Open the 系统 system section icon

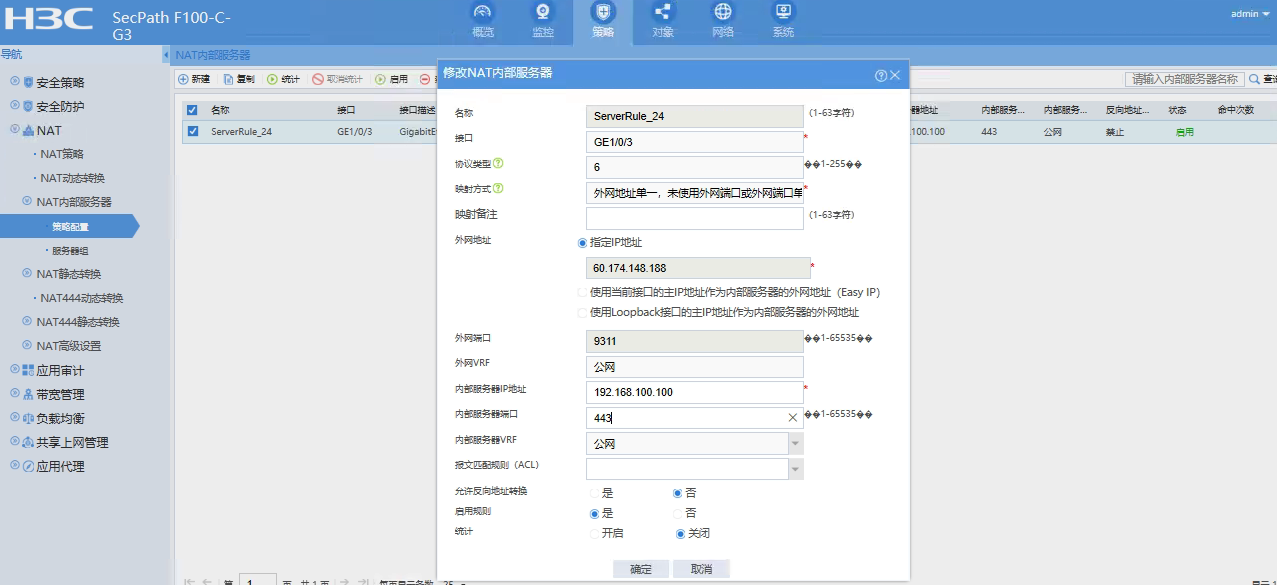[x=783, y=13]
